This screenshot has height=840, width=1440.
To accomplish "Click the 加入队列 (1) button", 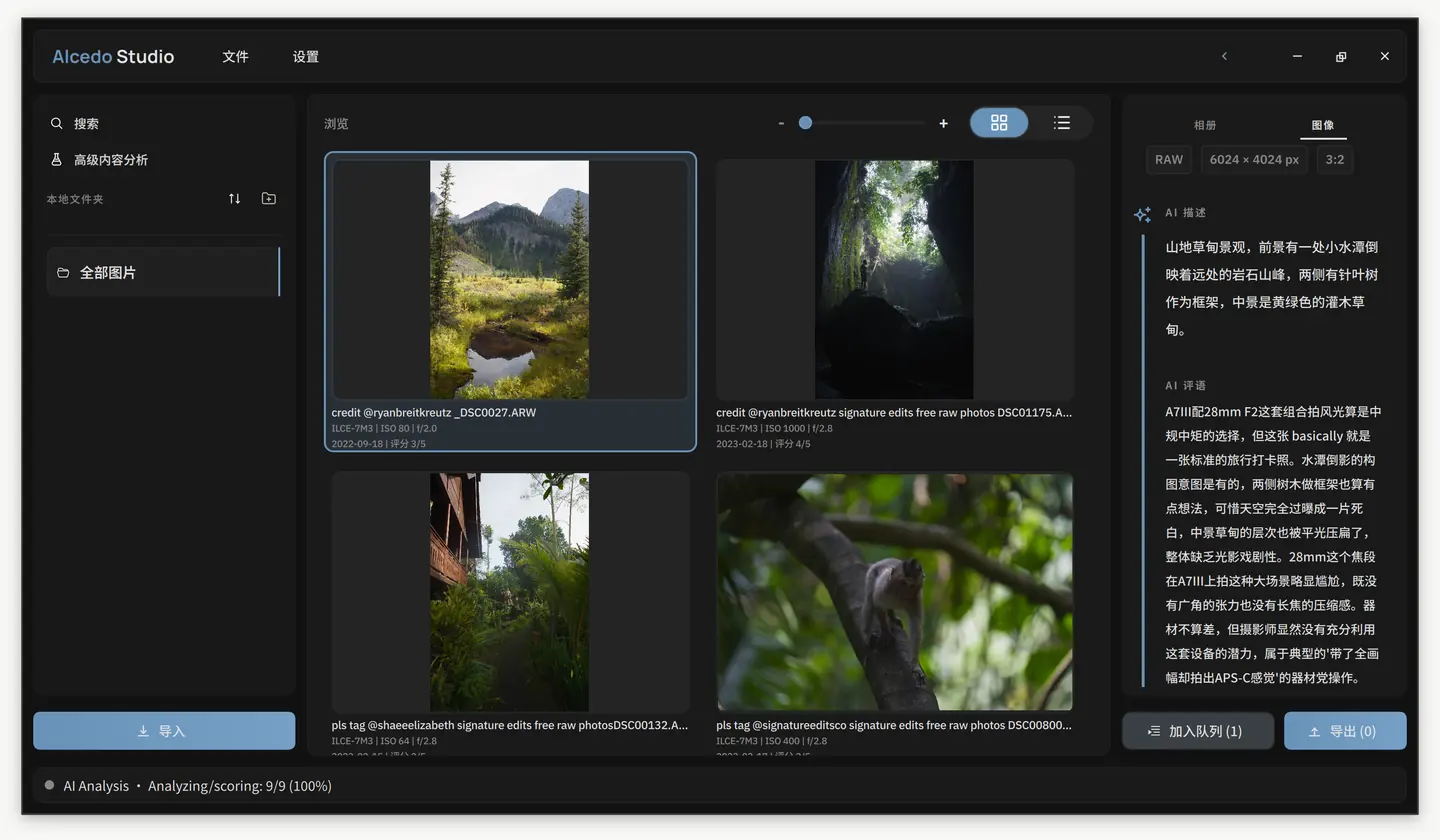I will pos(1198,731).
